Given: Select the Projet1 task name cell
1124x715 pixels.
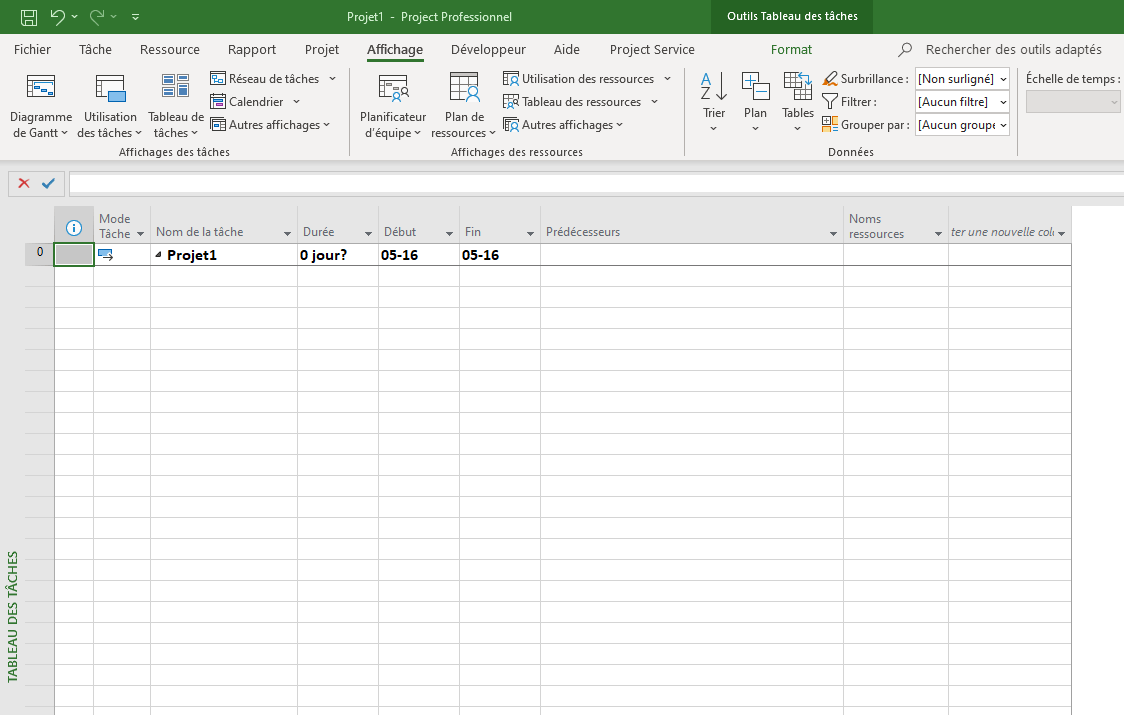Looking at the screenshot, I should click(224, 255).
